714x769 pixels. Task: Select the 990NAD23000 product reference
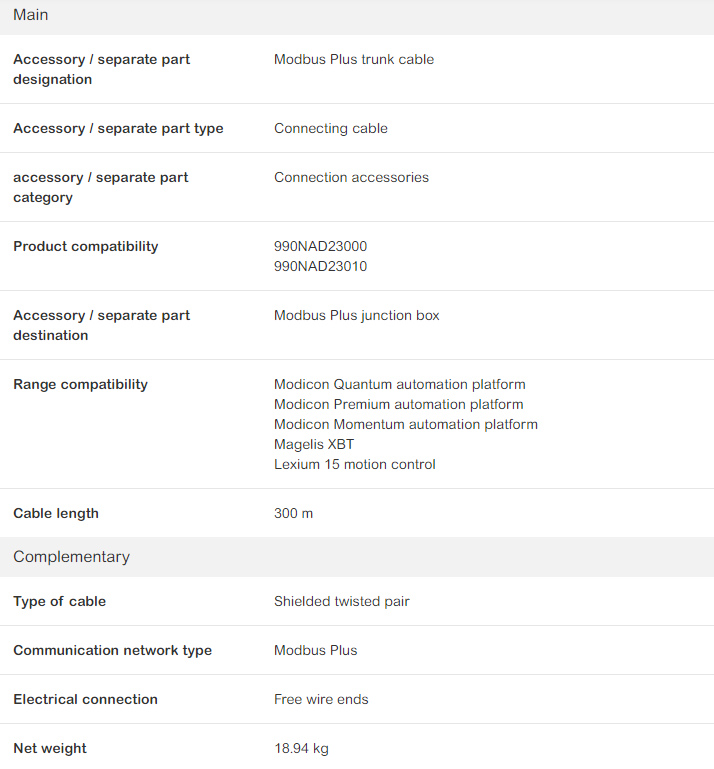[x=320, y=246]
